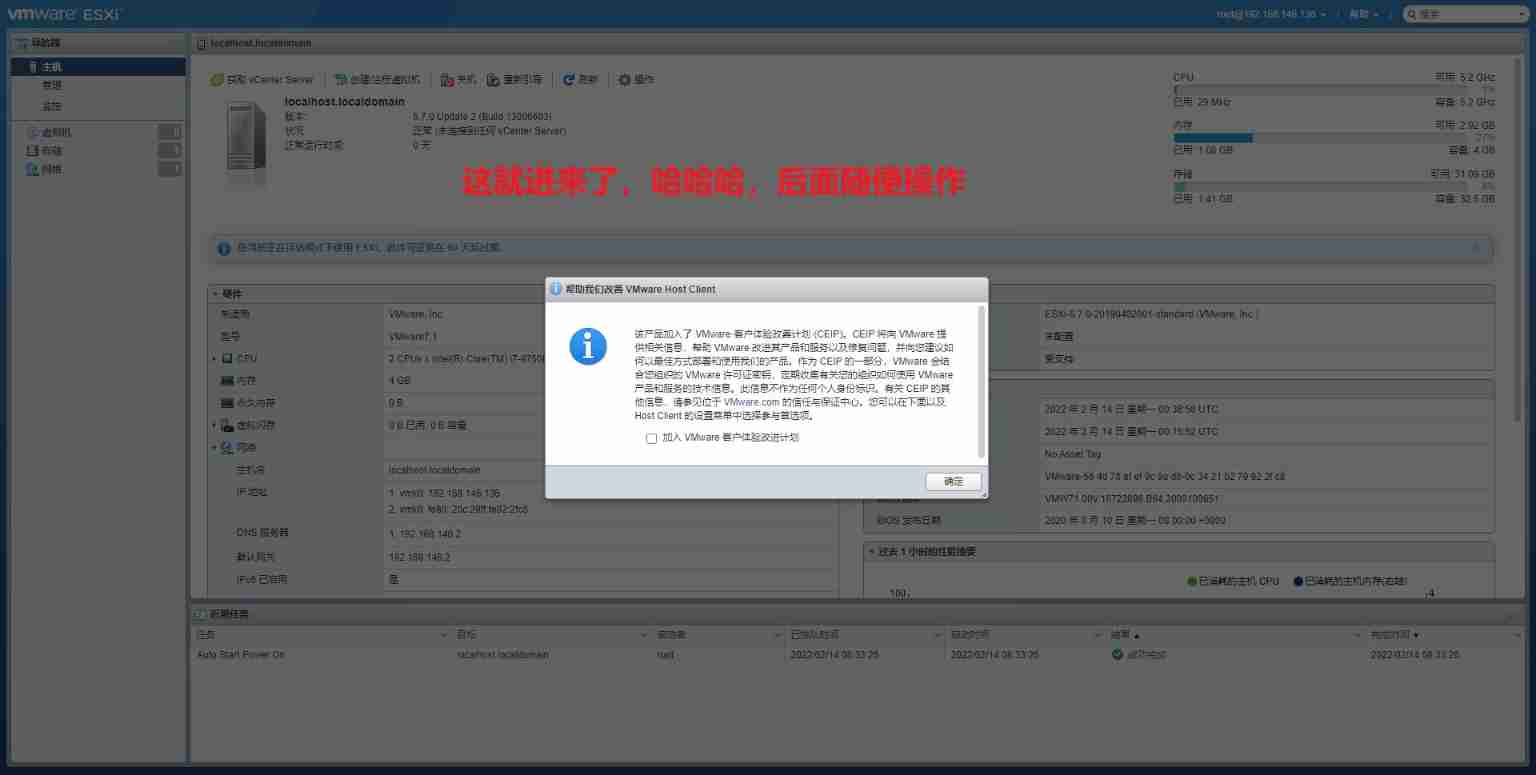Click the small info icon in the dialog title bar
Viewport: 1536px width, 775px height.
tap(556, 289)
